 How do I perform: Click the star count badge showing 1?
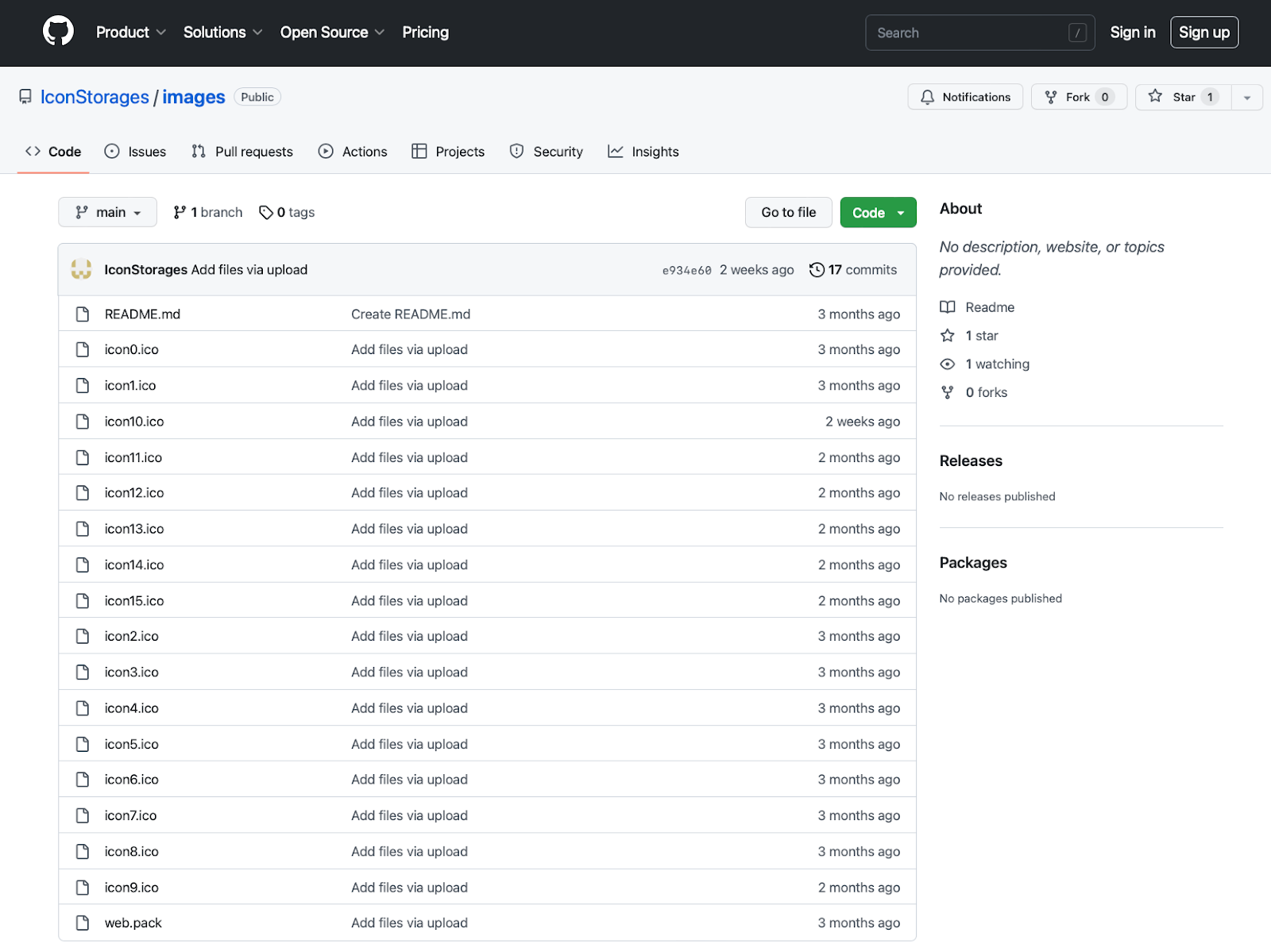pos(1210,97)
